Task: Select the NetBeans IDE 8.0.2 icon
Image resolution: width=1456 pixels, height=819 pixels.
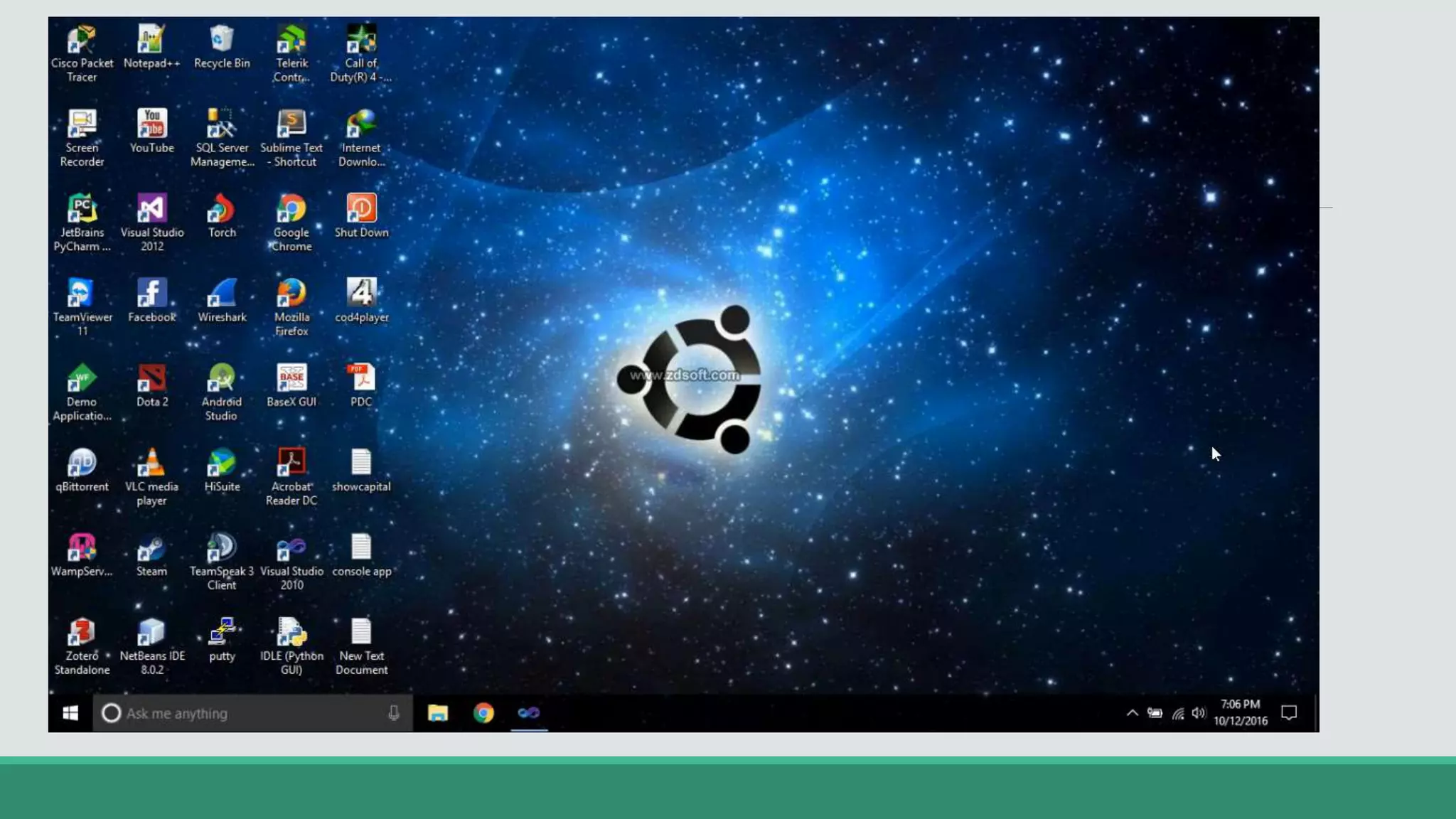Action: click(151, 632)
